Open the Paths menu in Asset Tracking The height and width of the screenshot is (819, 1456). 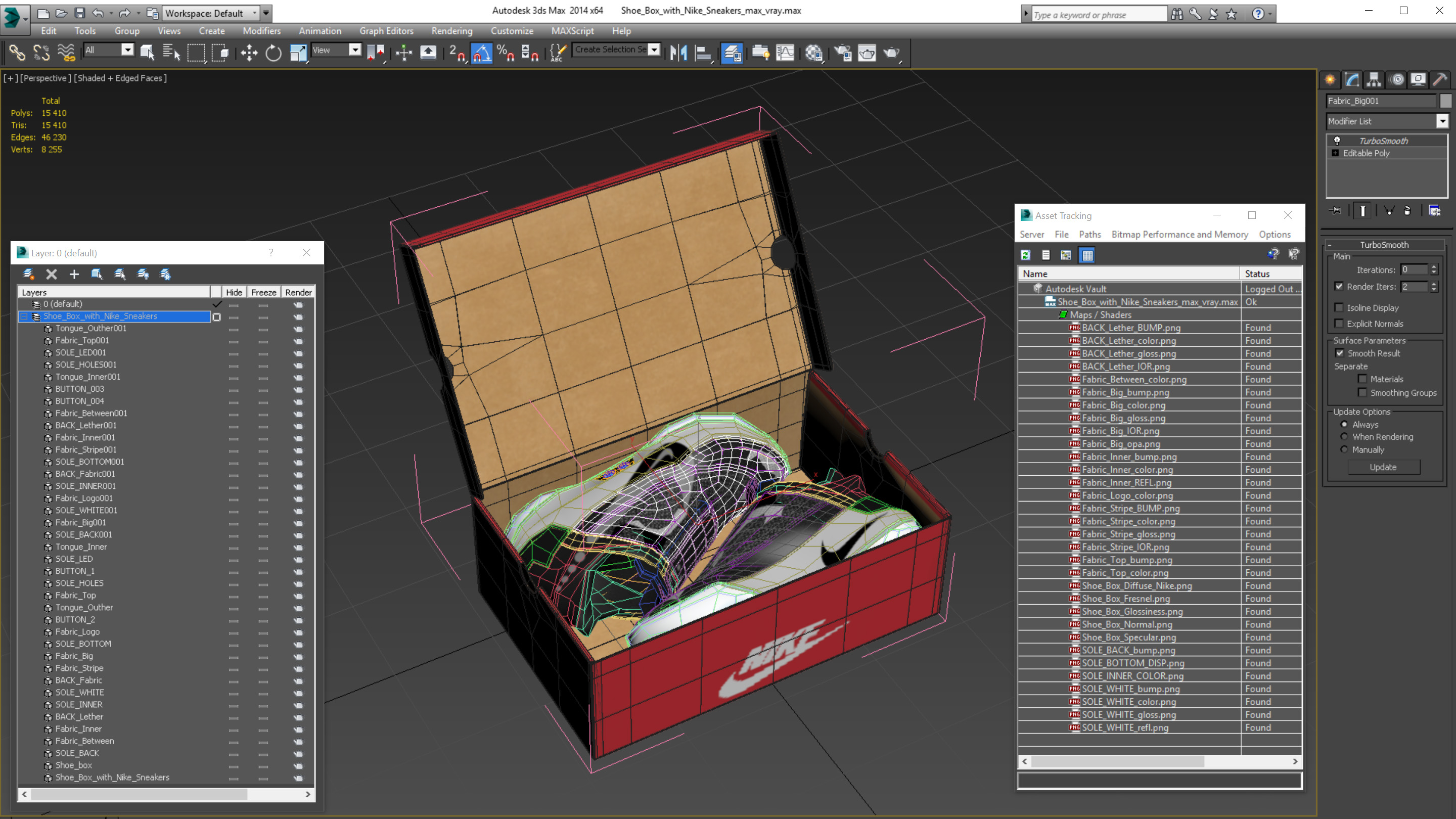click(1089, 235)
